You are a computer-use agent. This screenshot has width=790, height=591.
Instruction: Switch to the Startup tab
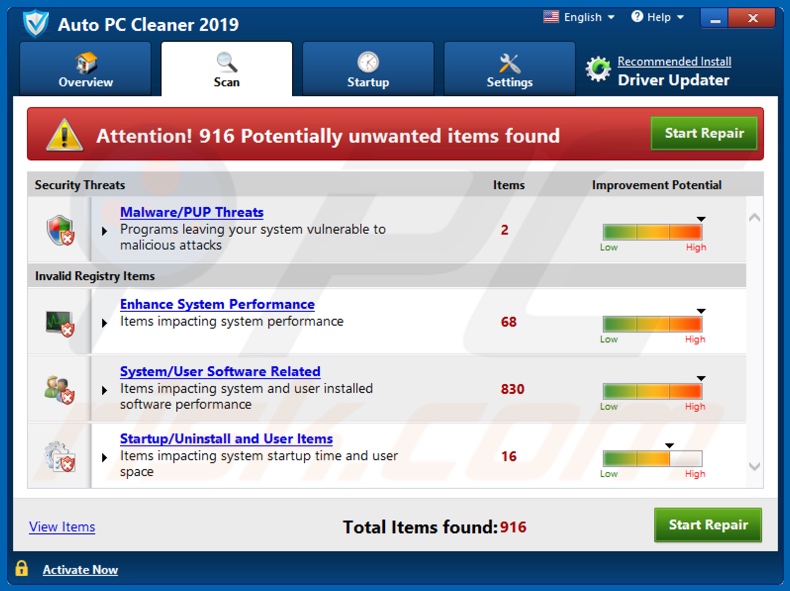(x=368, y=69)
